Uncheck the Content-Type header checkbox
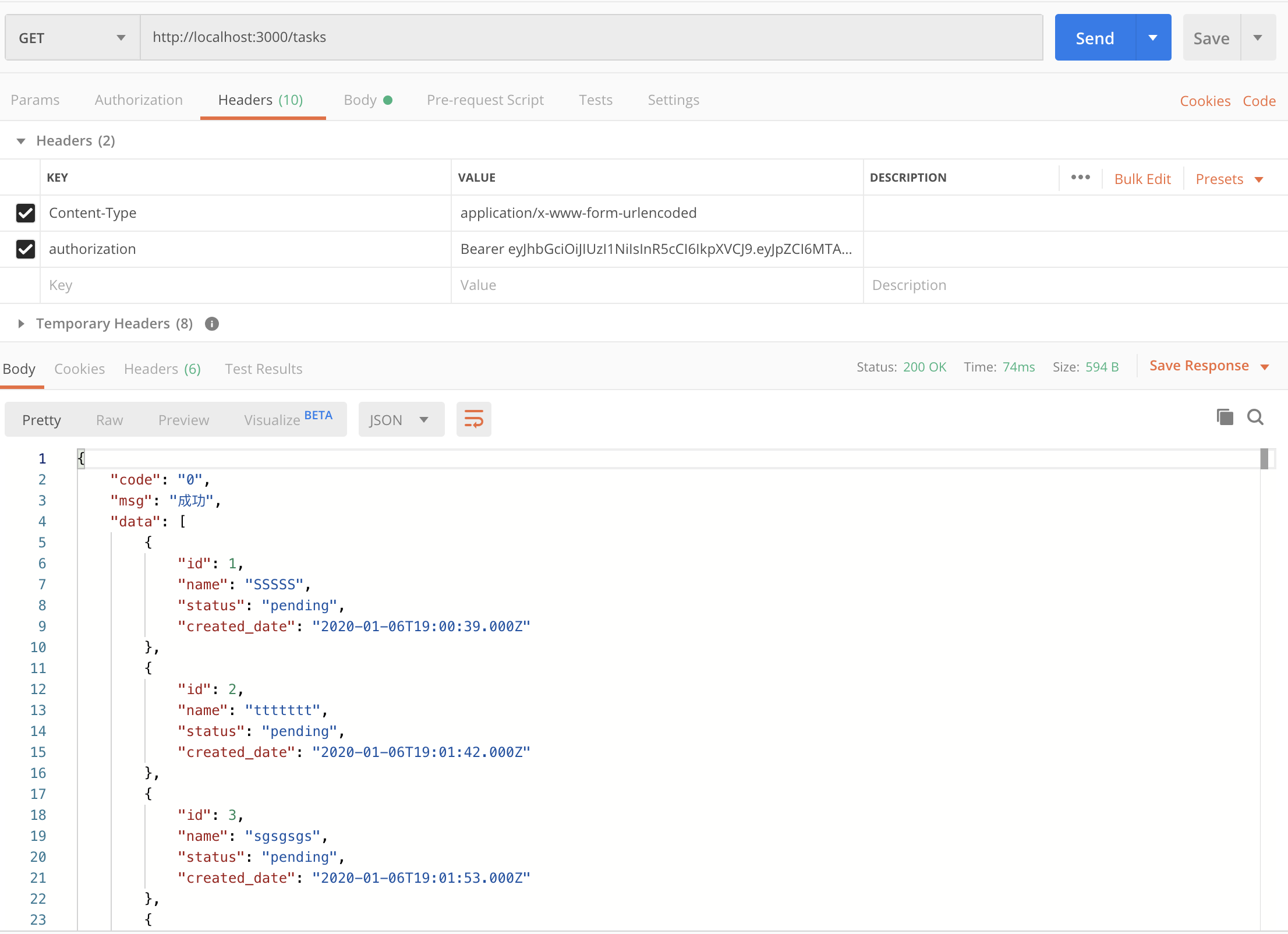 [x=26, y=213]
